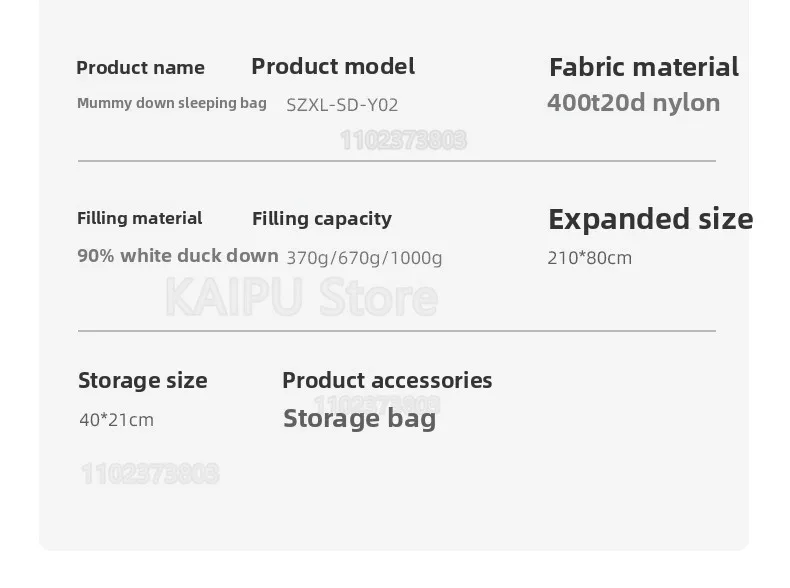The image size is (790, 588).
Task: Click the Filling material label
Action: [139, 218]
